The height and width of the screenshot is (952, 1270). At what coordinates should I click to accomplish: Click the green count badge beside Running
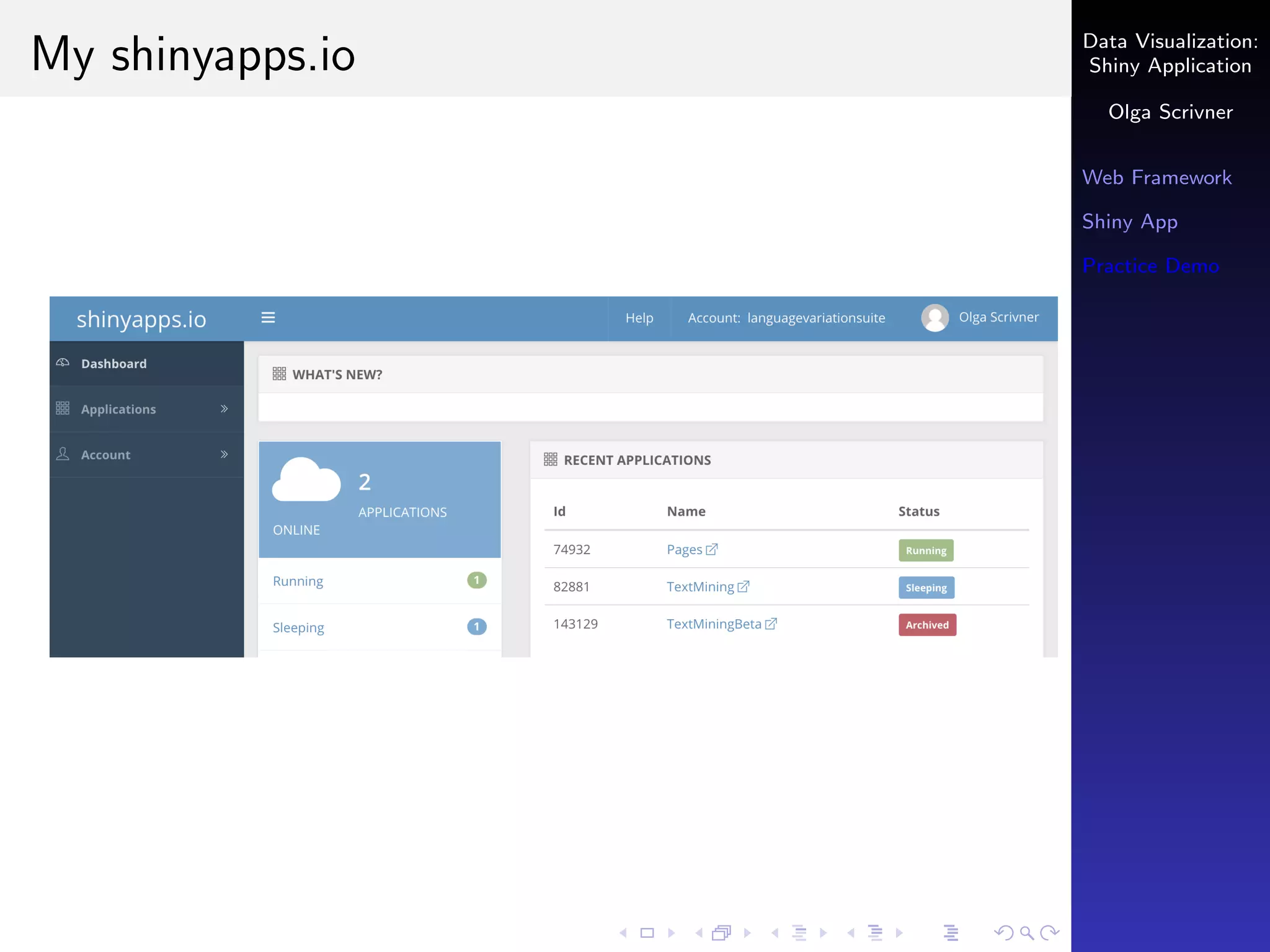476,580
